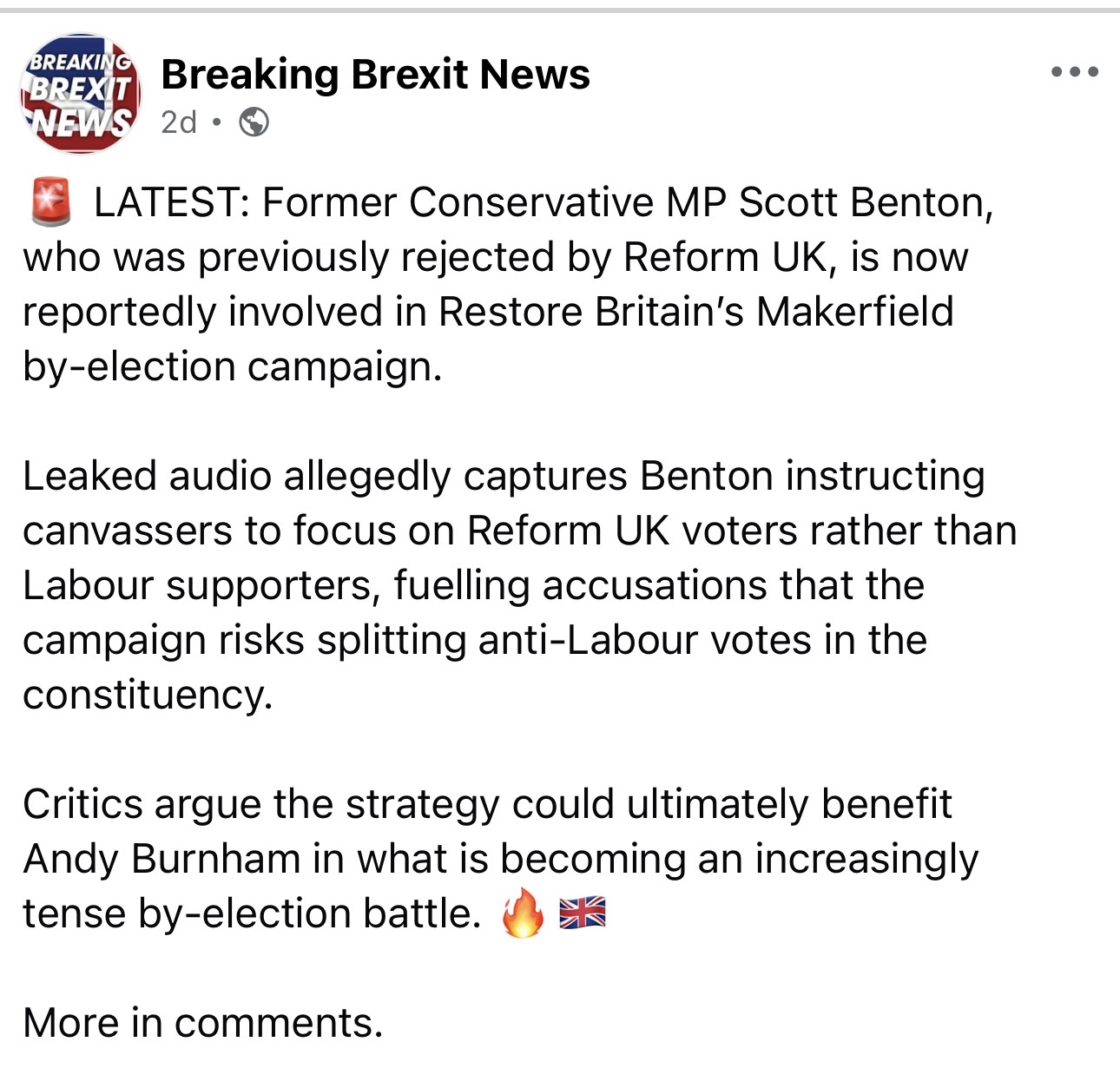Click the globe public audience icon
This screenshot has width=1120, height=1075.
pos(254,122)
